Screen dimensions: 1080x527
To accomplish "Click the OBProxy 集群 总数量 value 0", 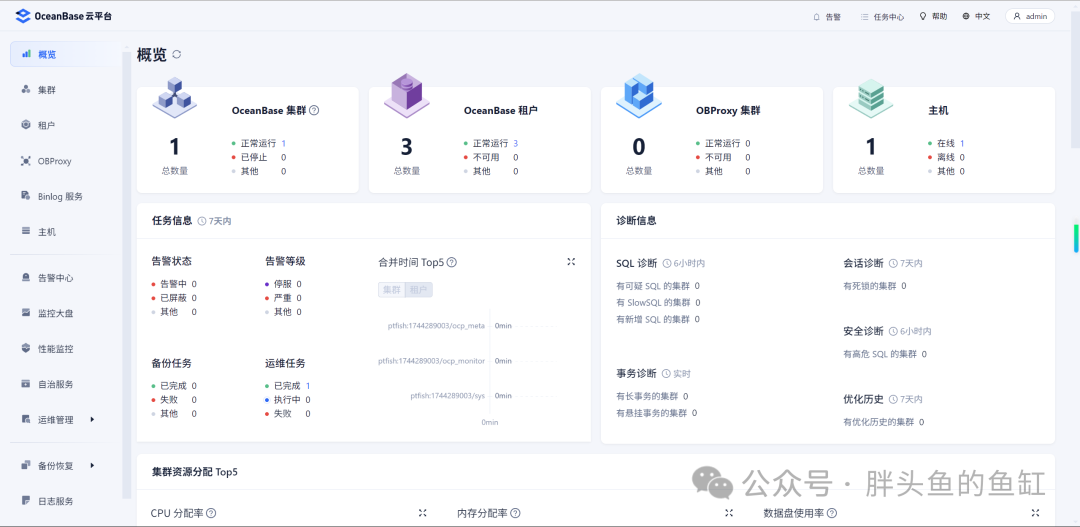I will 638,147.
